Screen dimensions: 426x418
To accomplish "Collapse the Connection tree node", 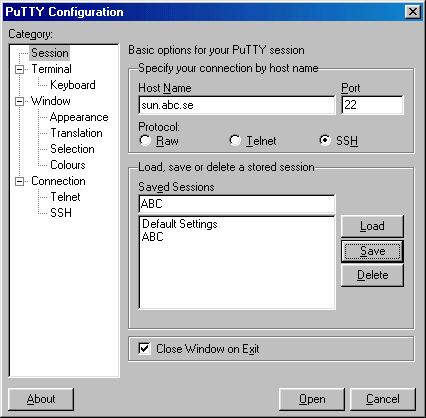I will (20, 181).
